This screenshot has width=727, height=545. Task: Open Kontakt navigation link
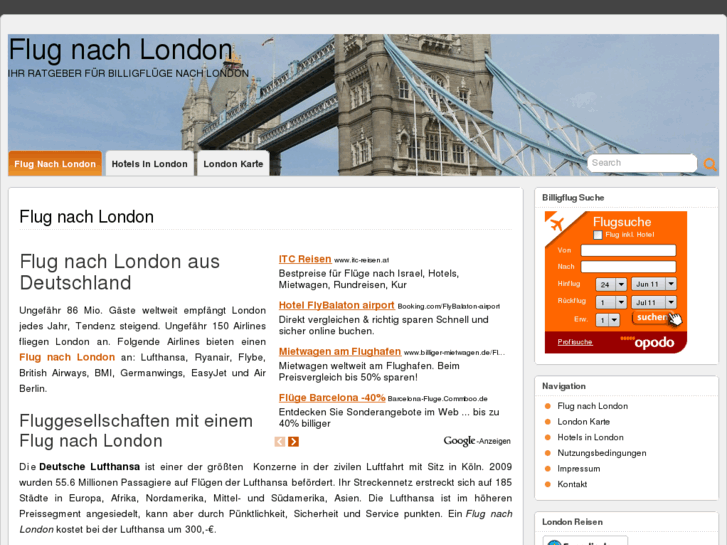pos(572,484)
